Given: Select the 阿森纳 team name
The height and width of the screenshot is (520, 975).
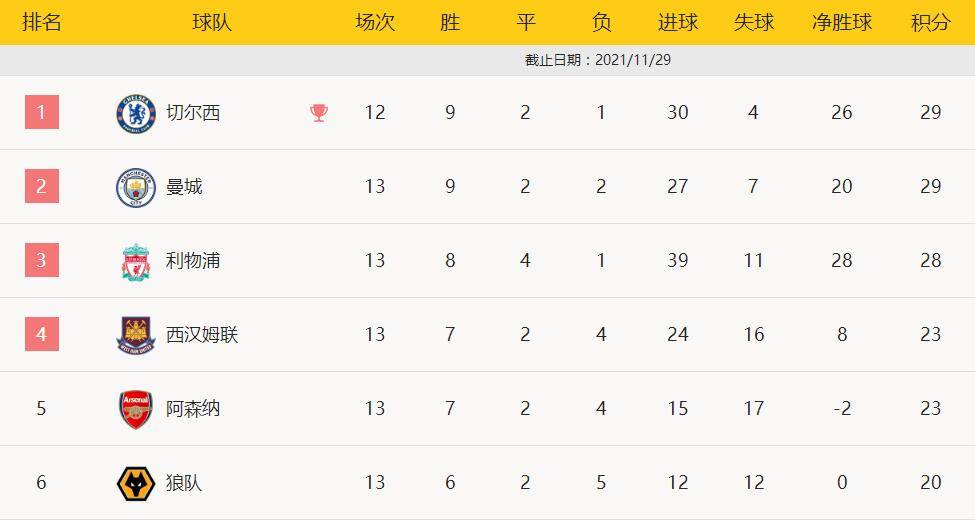Looking at the screenshot, I should pyautogui.click(x=193, y=409).
